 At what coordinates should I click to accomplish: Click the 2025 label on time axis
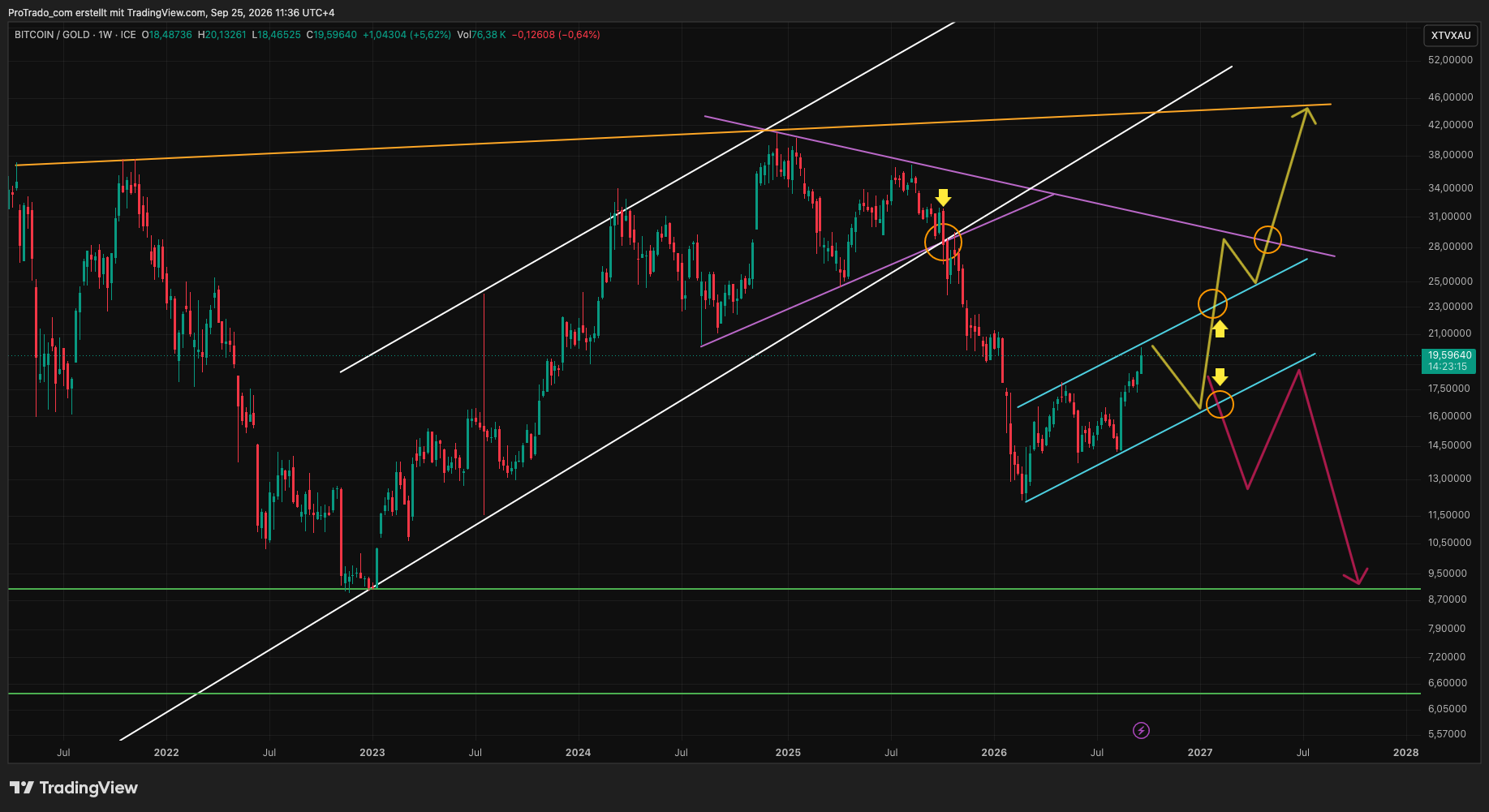[788, 753]
